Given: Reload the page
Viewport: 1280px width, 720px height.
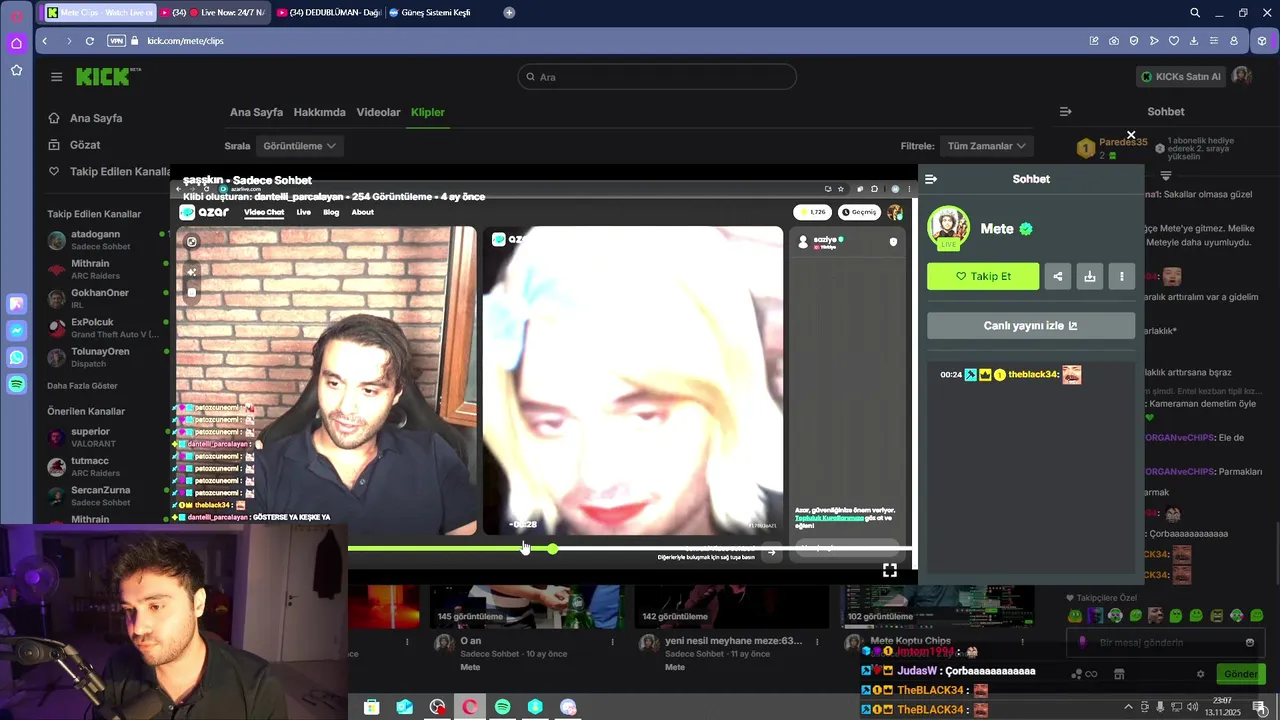Looking at the screenshot, I should [90, 41].
